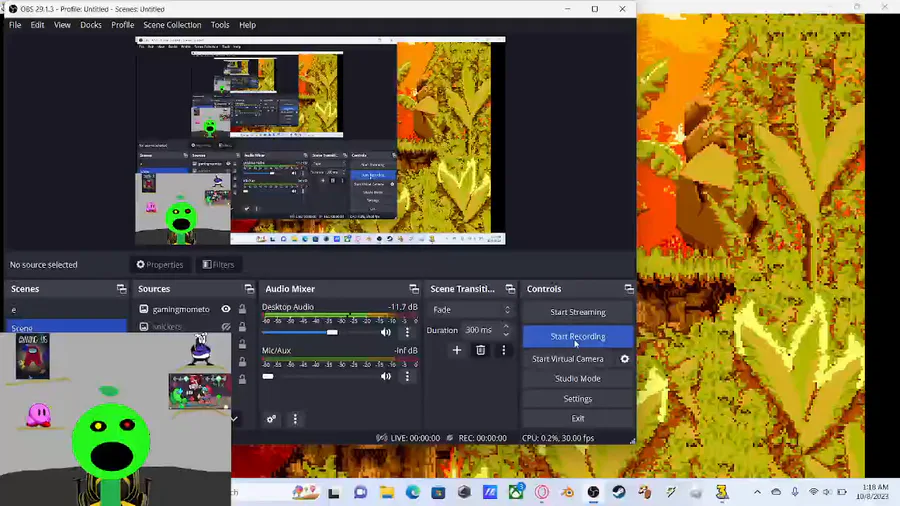Screen dimensions: 900x506
Task: Open the Fade transition dropdown
Action: [471, 310]
